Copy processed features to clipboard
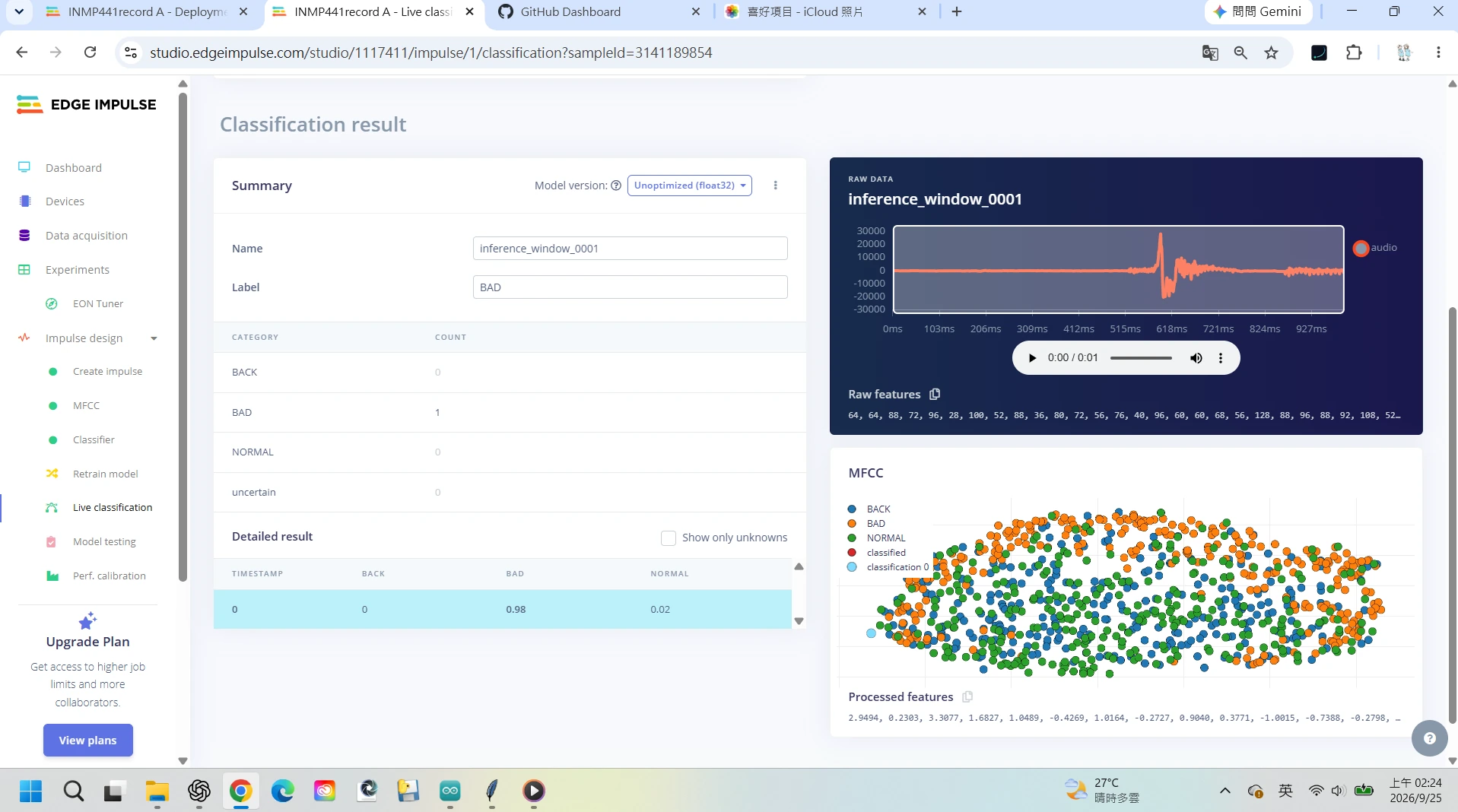The image size is (1458, 812). point(967,696)
